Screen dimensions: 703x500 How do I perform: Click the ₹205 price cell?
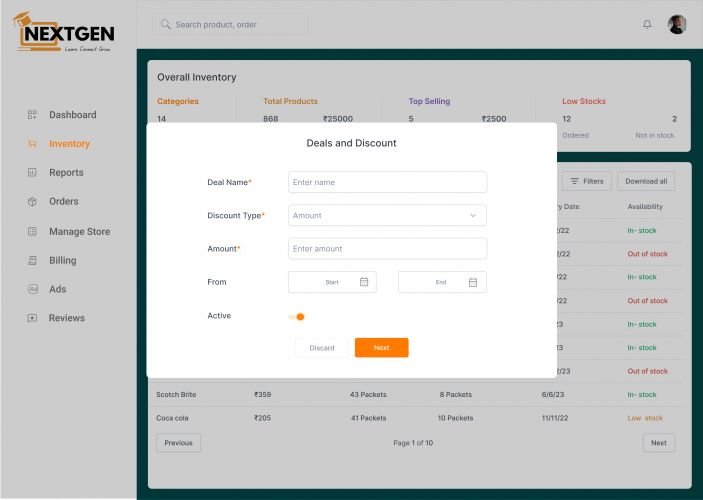tap(263, 418)
